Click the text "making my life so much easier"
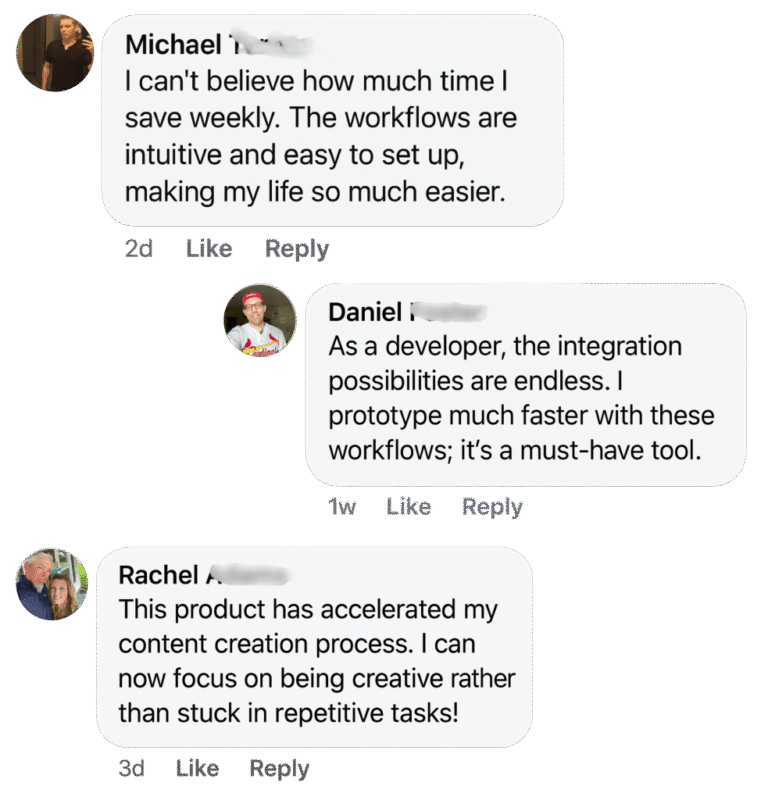The height and width of the screenshot is (800, 768). tap(313, 191)
